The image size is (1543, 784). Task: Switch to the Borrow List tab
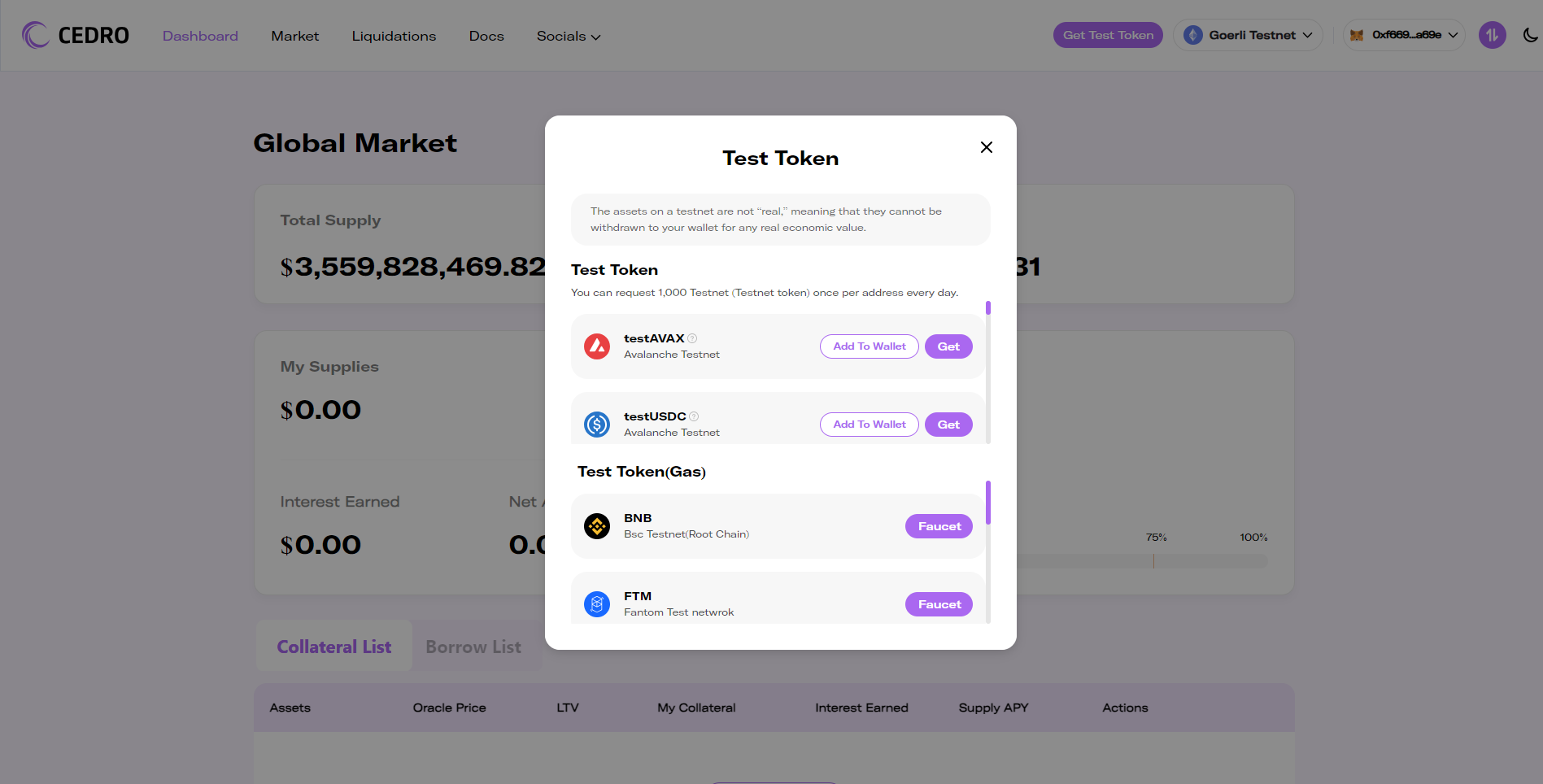point(473,647)
